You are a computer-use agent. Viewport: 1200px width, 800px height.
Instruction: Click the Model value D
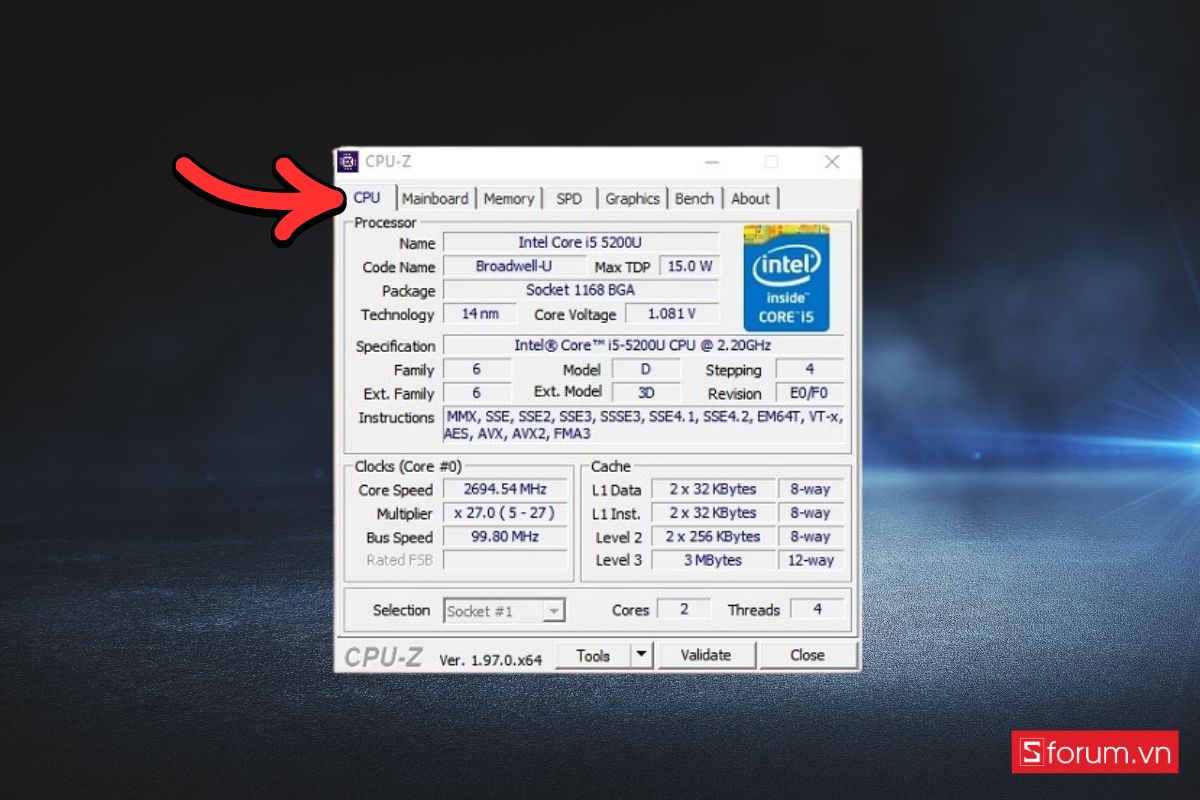point(646,370)
